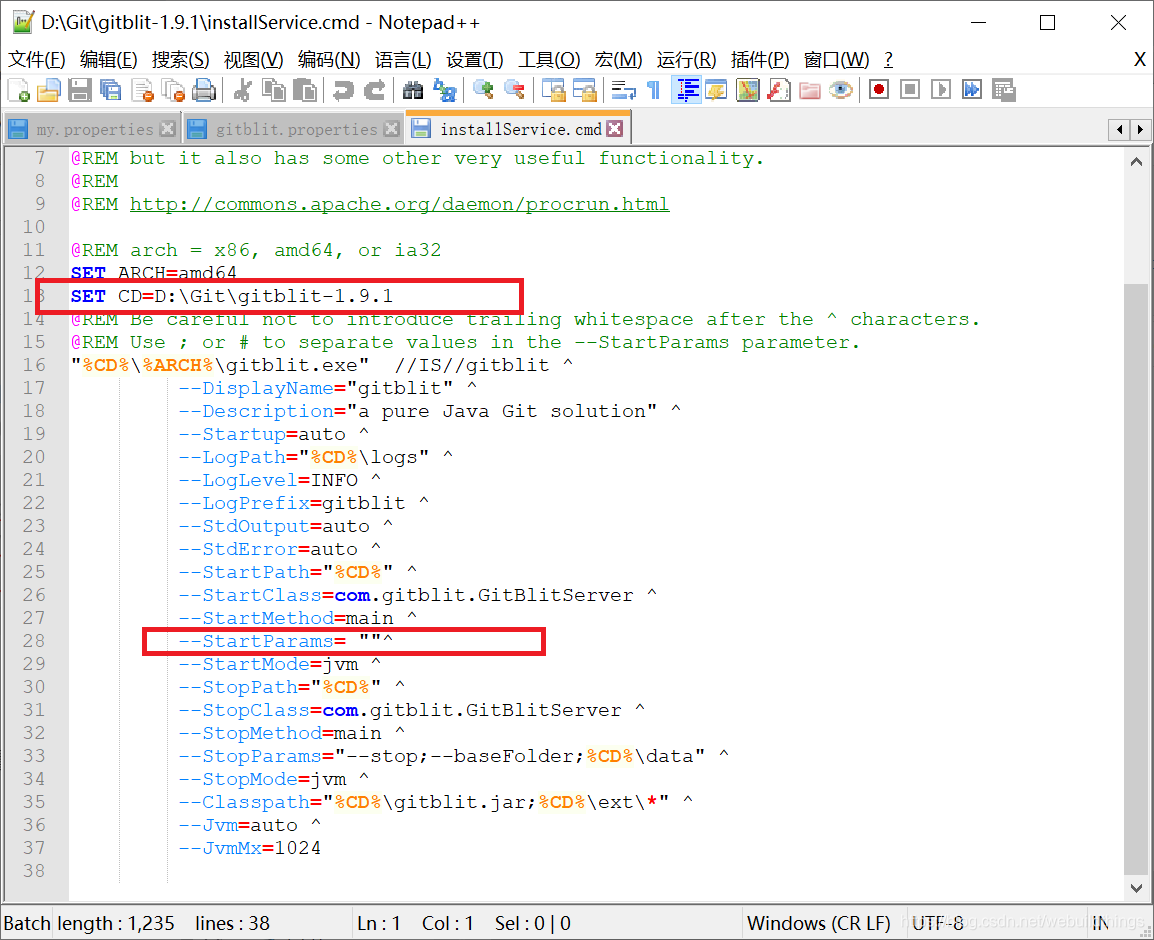Viewport: 1154px width, 940px height.
Task: Save all open files
Action: 110,90
